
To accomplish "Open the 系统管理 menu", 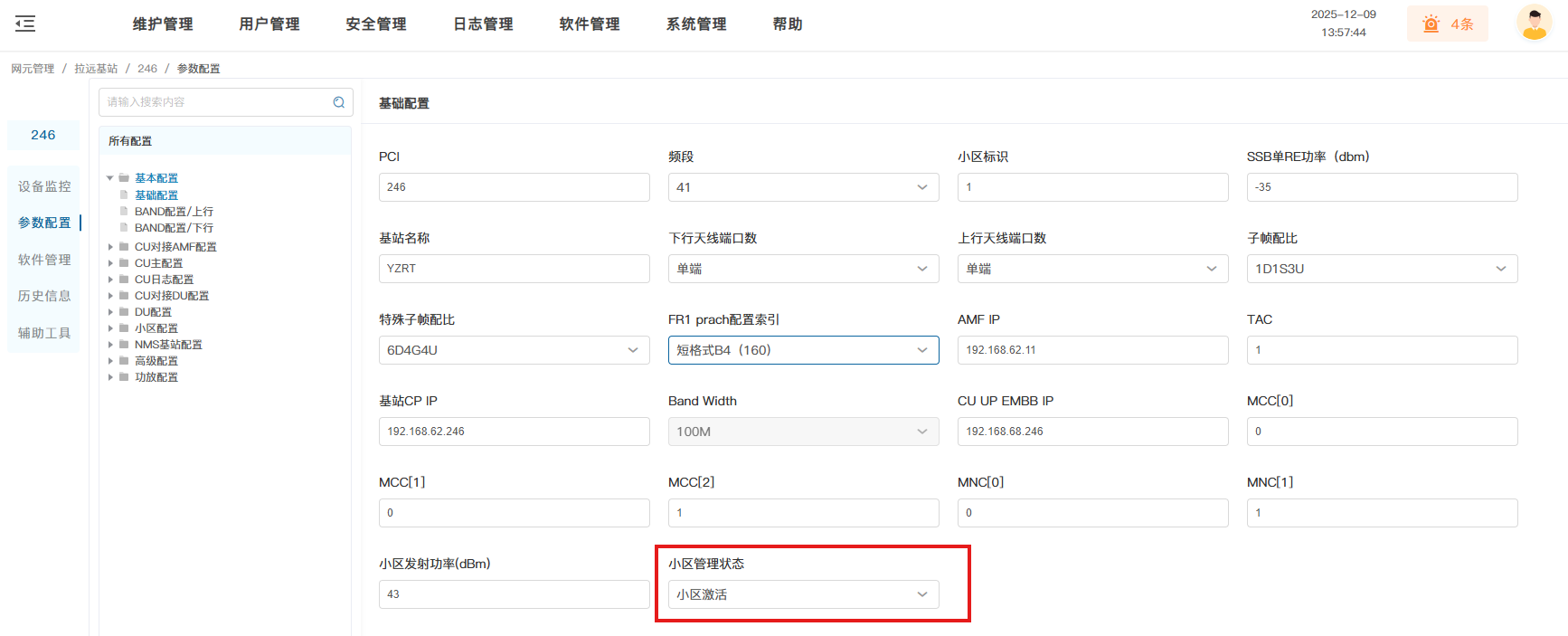I will [696, 24].
